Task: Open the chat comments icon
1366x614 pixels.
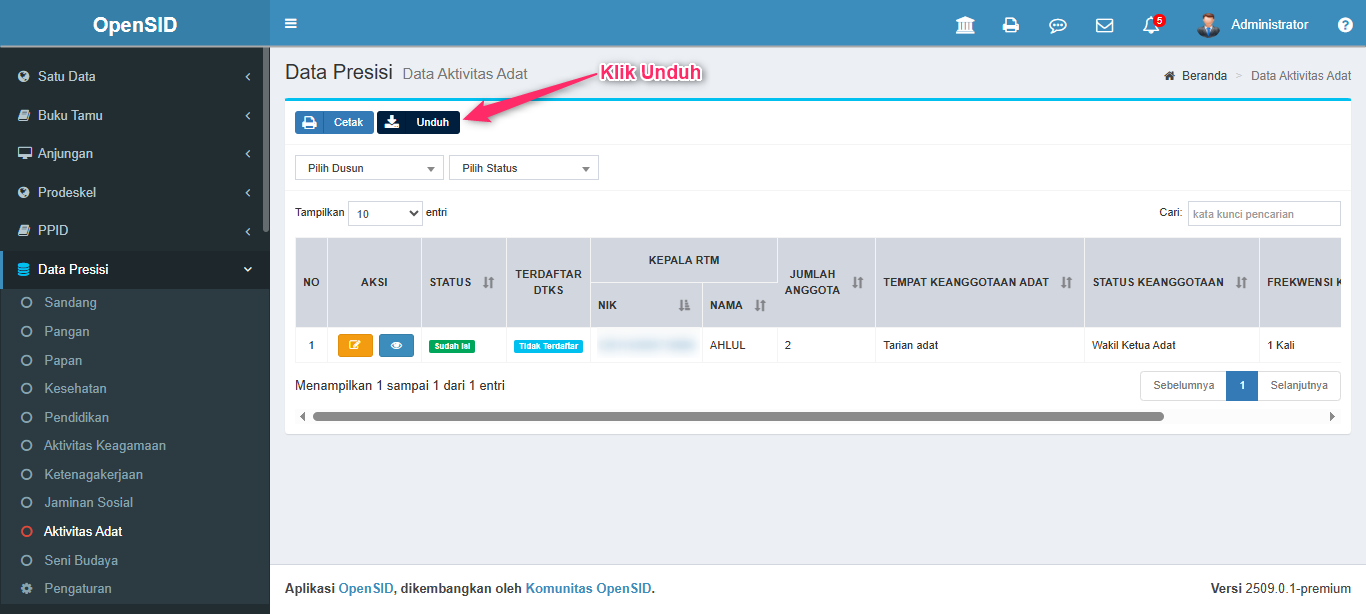Action: click(1057, 25)
